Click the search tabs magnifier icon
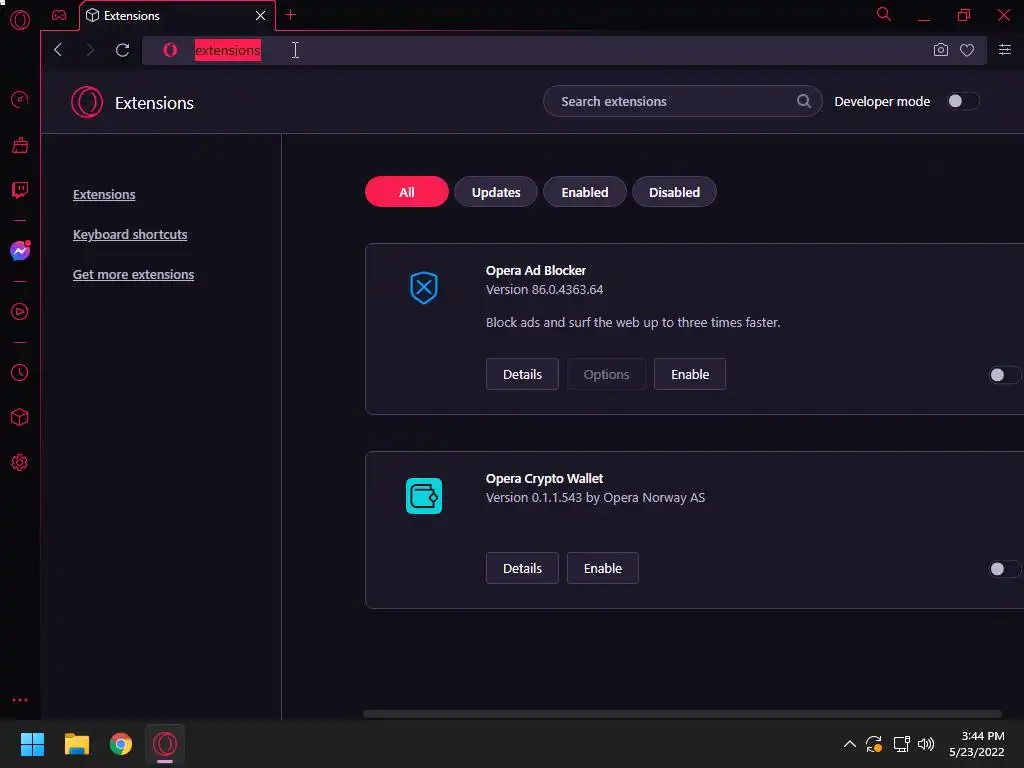Image resolution: width=1024 pixels, height=768 pixels. click(x=884, y=14)
